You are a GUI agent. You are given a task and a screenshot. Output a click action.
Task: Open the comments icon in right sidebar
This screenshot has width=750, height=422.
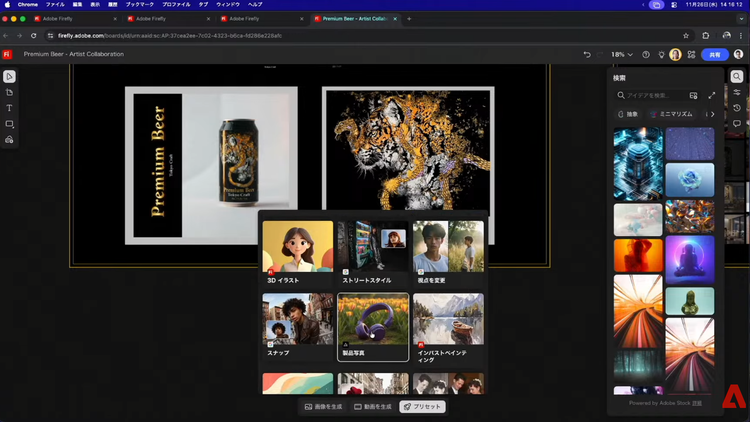coord(737,124)
